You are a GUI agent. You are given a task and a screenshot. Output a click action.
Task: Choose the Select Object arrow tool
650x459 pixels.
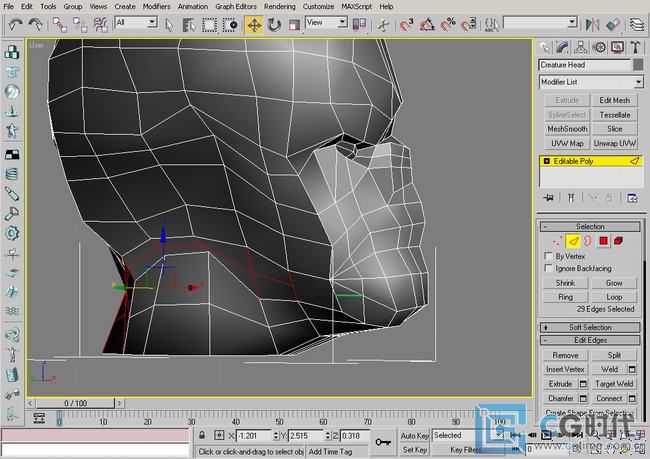tap(169, 25)
